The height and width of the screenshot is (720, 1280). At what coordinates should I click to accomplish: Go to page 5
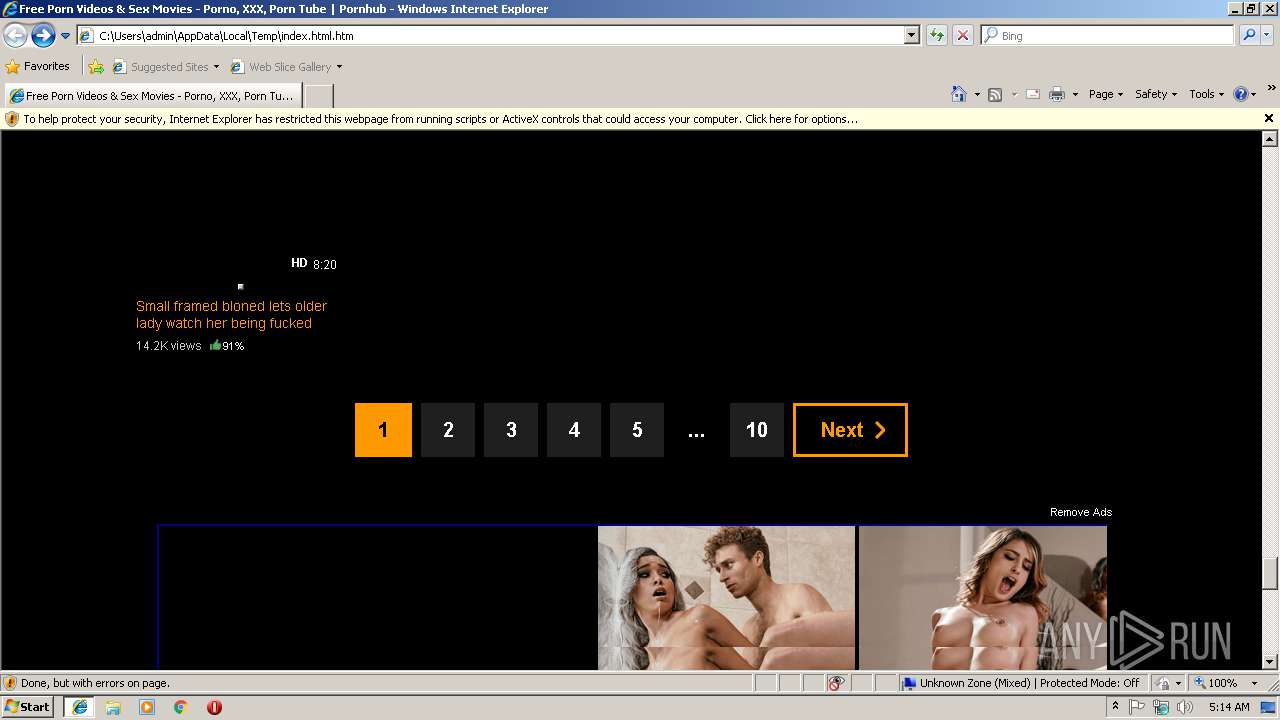coord(637,430)
